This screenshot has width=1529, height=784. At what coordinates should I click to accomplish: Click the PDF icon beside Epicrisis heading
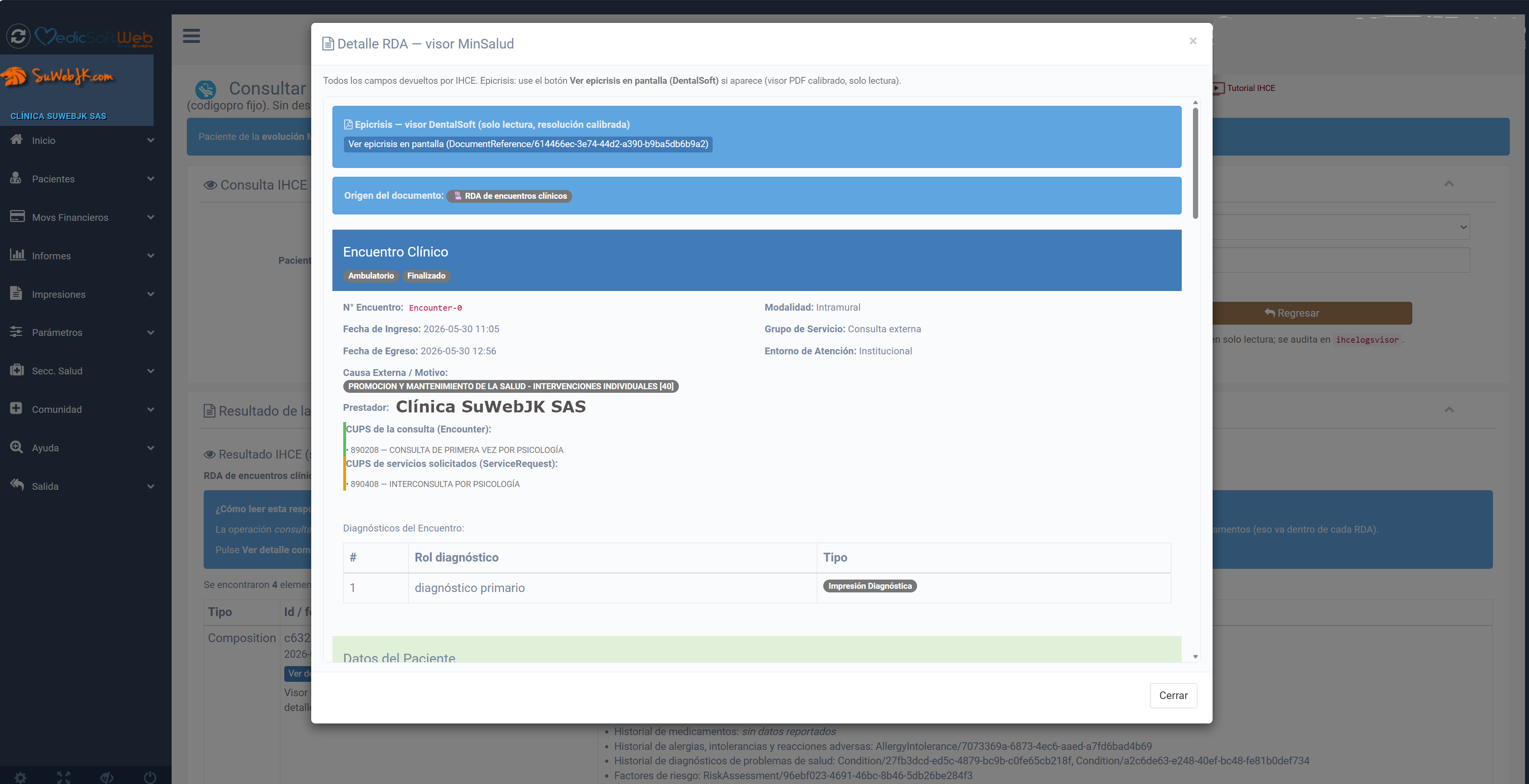pos(348,125)
